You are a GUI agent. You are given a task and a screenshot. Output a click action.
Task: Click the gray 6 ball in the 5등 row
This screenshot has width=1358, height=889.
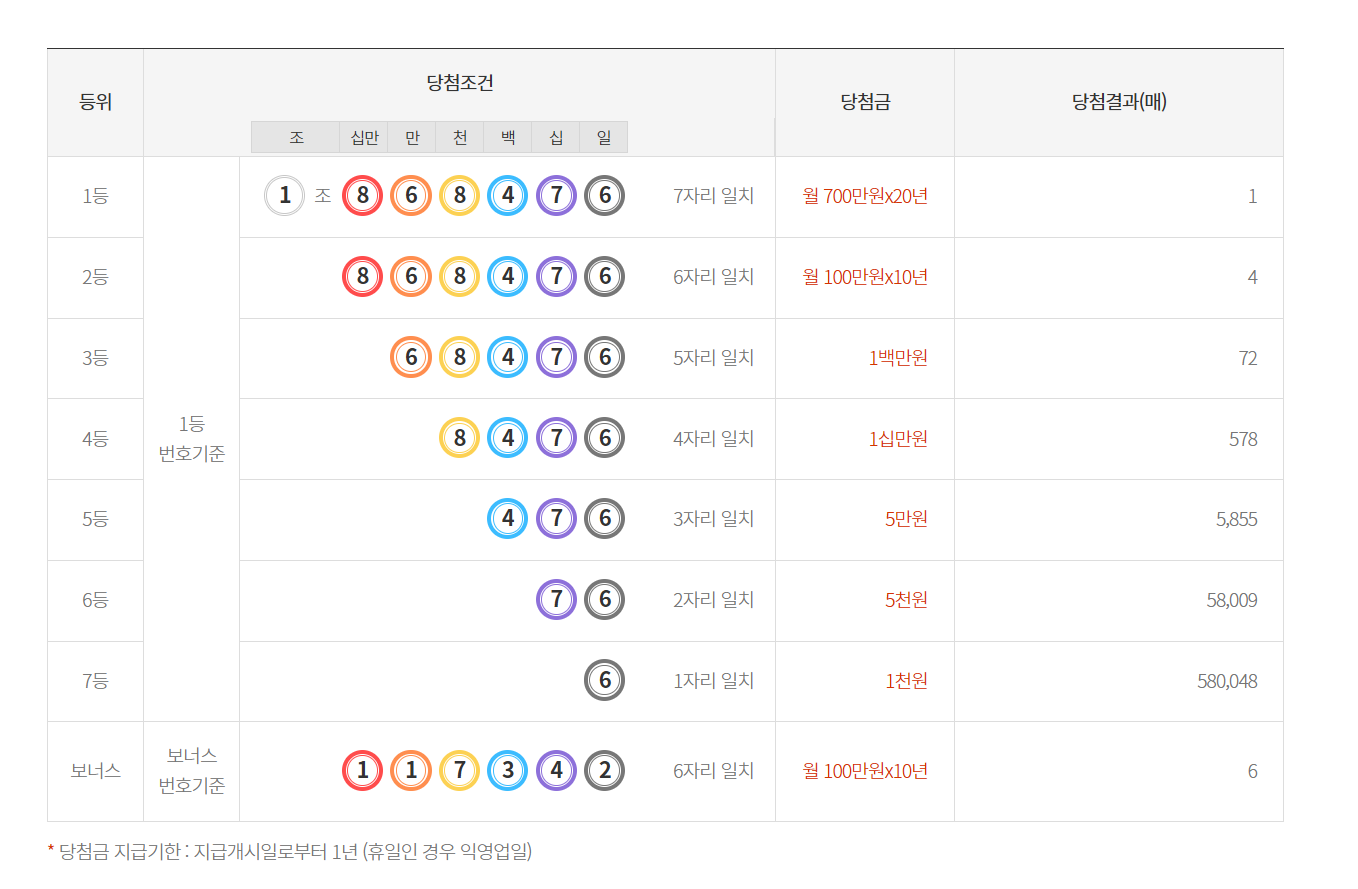605,519
